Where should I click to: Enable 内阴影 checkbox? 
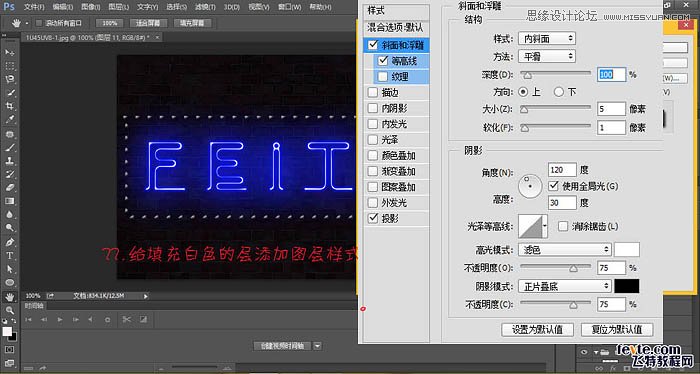coord(373,108)
